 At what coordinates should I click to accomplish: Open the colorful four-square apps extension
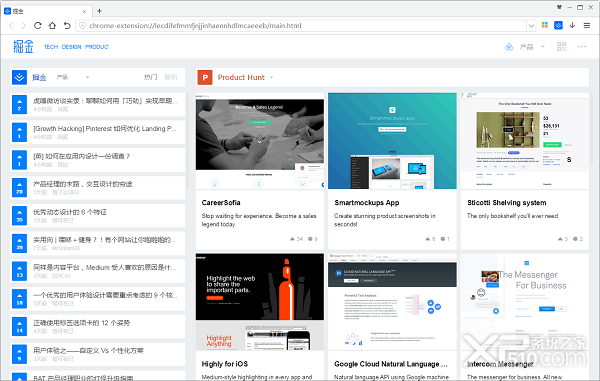545,25
